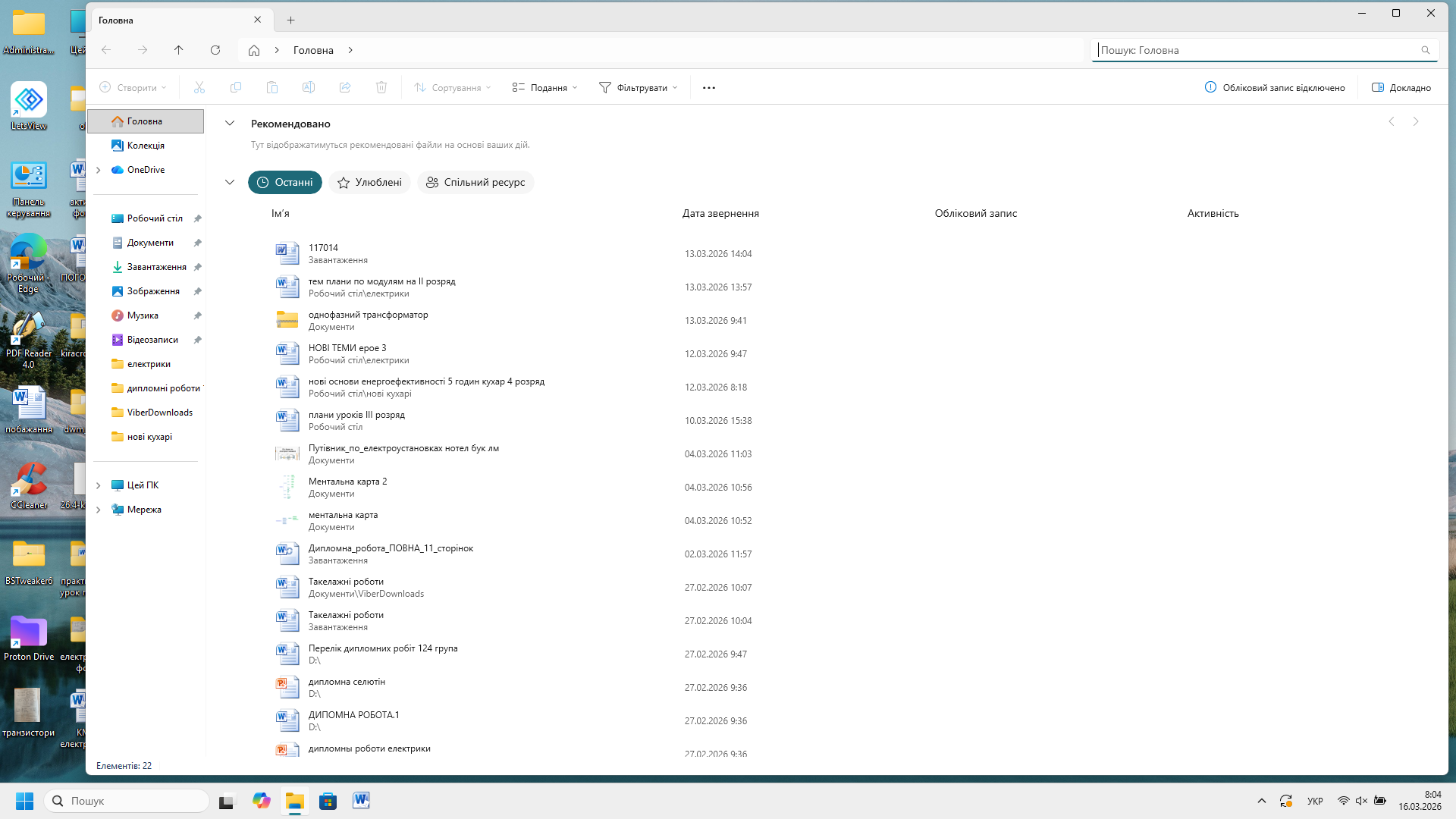Expand the OneDrive tree node
Screen dimensions: 1456x819
(x=99, y=170)
